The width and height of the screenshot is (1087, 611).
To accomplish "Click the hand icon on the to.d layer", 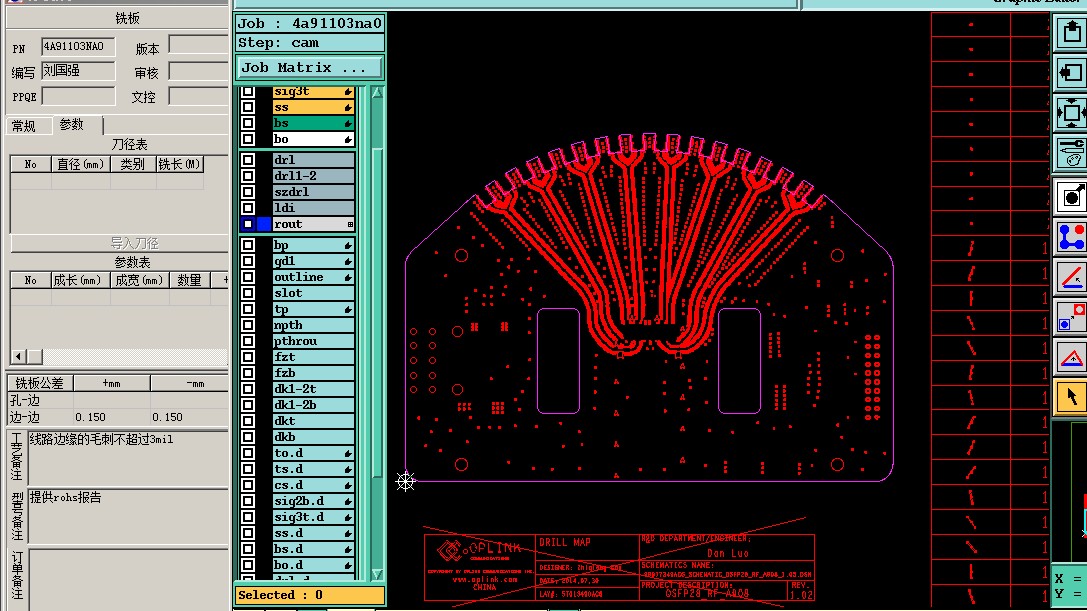I will pos(348,454).
